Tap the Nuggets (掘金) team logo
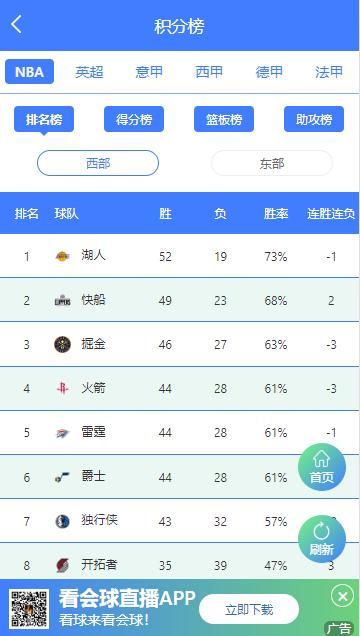Image resolution: width=360 pixels, height=636 pixels. pyautogui.click(x=62, y=344)
